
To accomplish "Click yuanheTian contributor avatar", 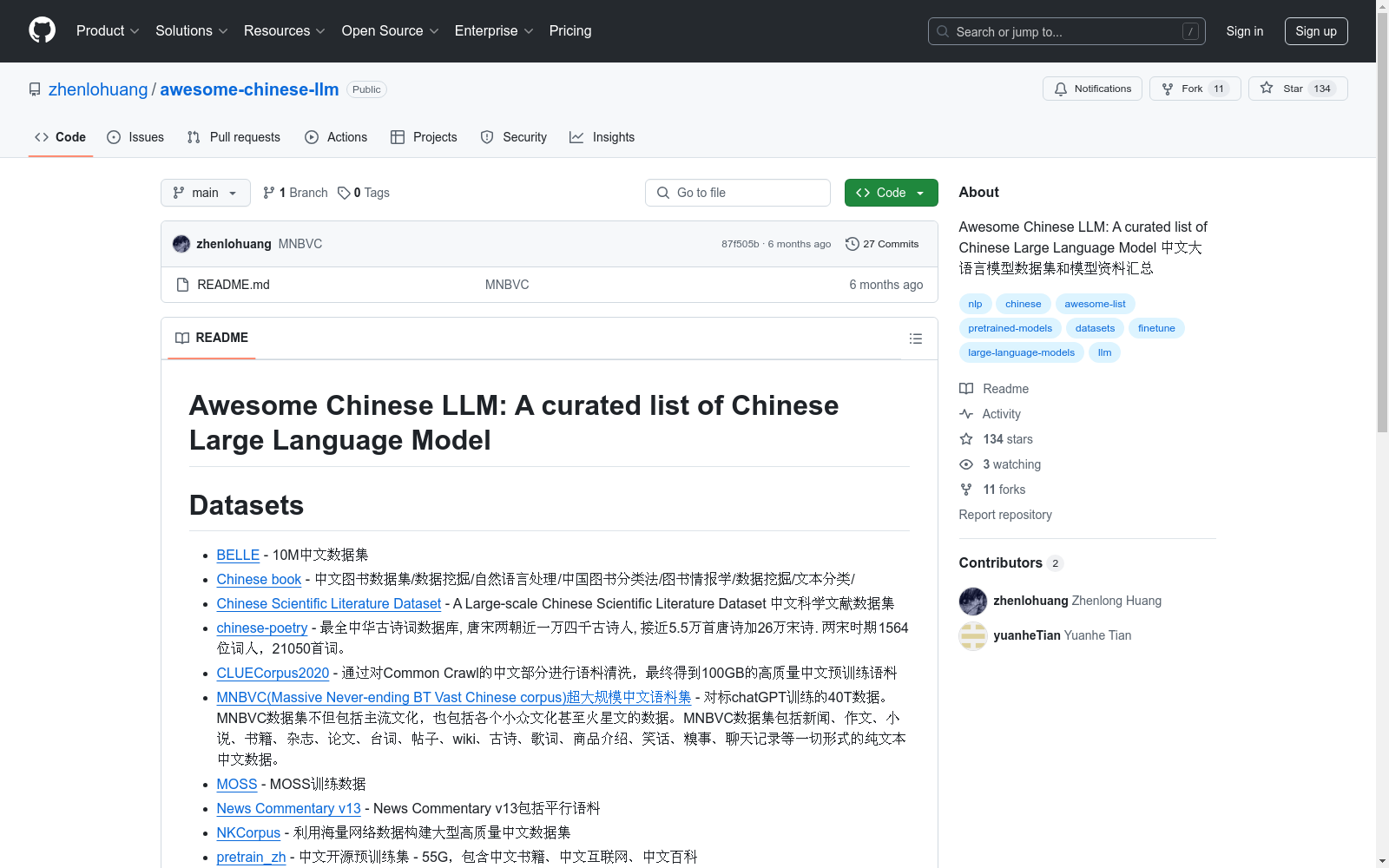I will (973, 635).
